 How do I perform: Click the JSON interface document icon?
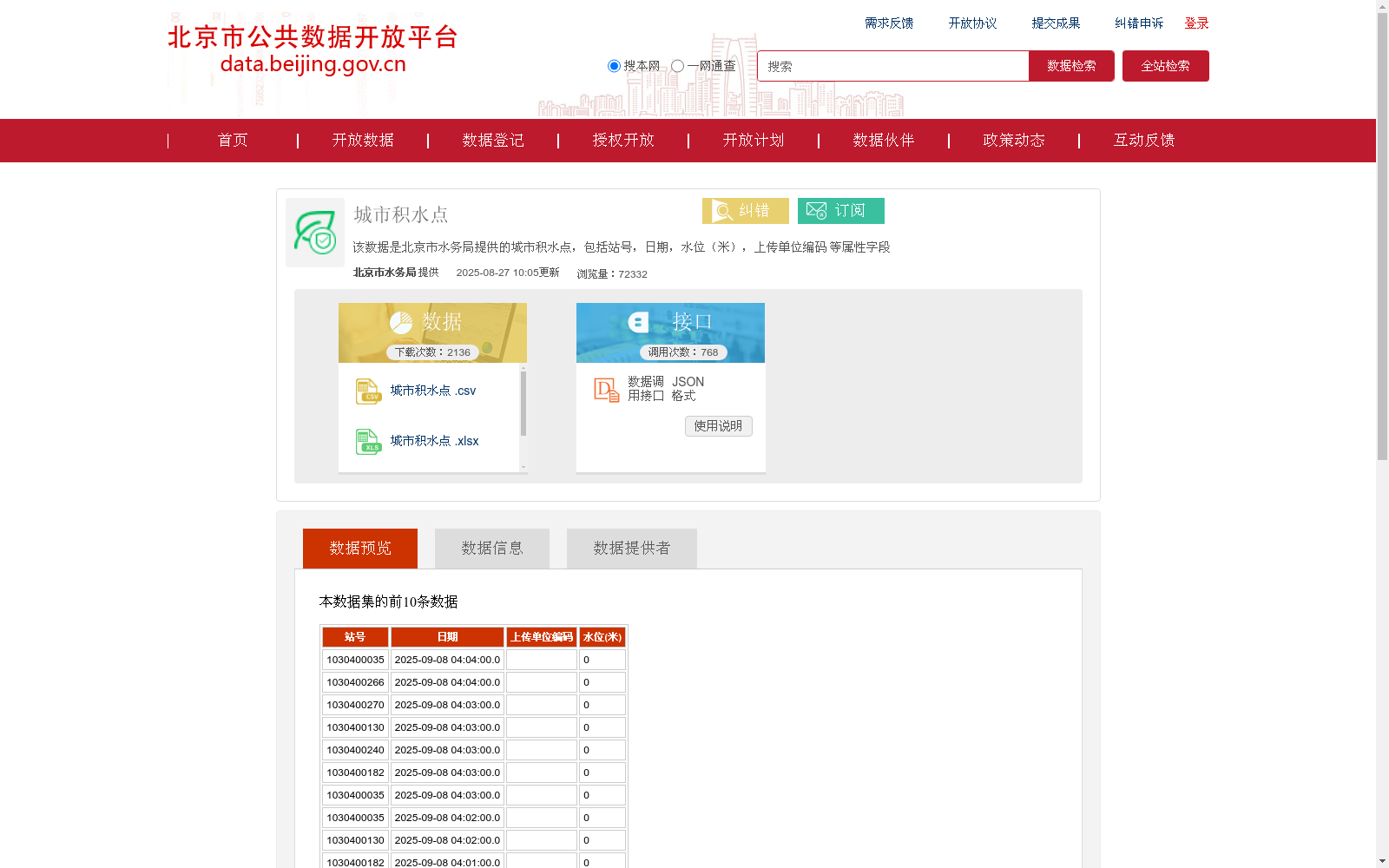(606, 390)
